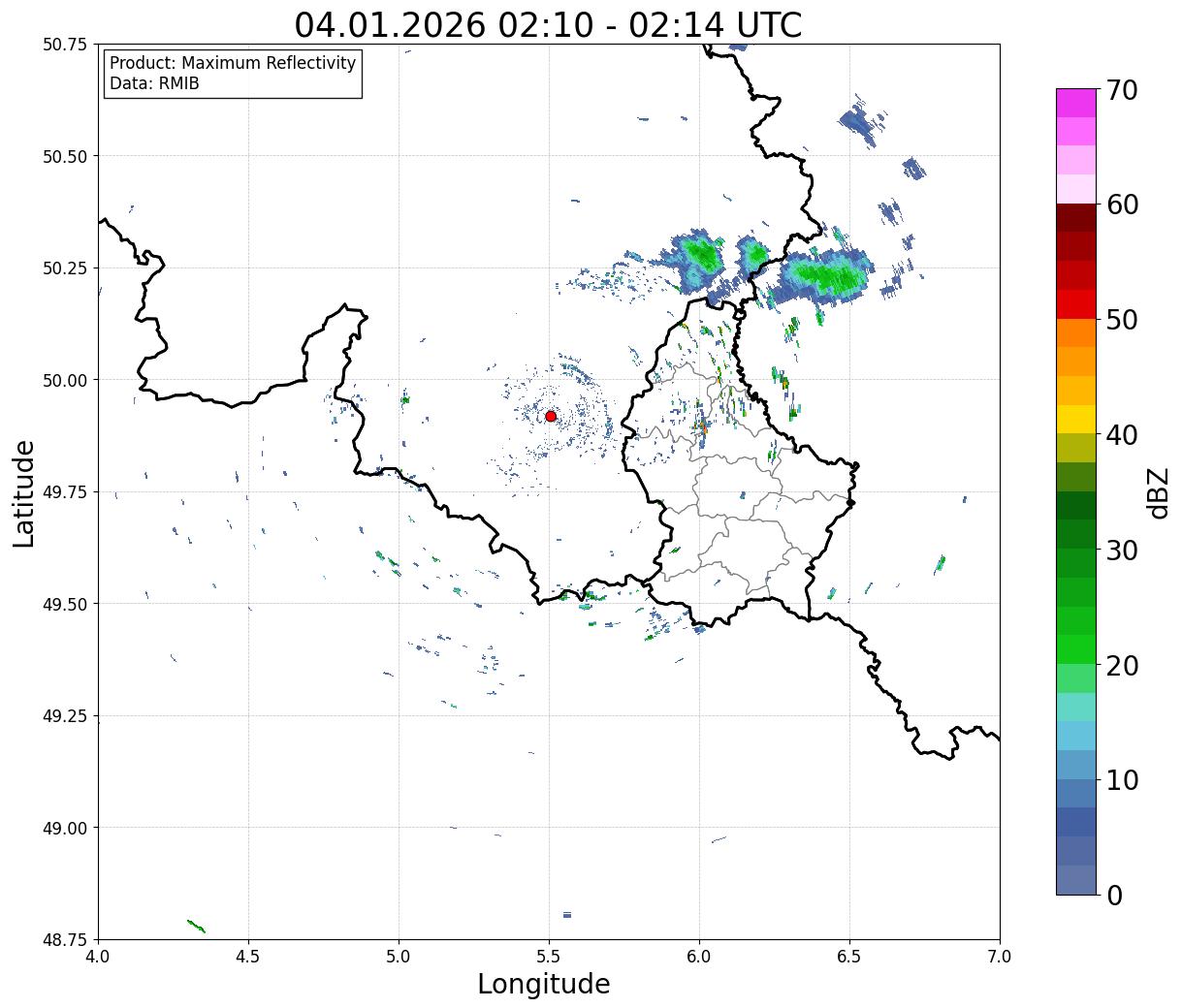Viewport: 1182px width, 1008px height.
Task: Click the yellow colorbar swatch at 40
Action: (x=1076, y=420)
